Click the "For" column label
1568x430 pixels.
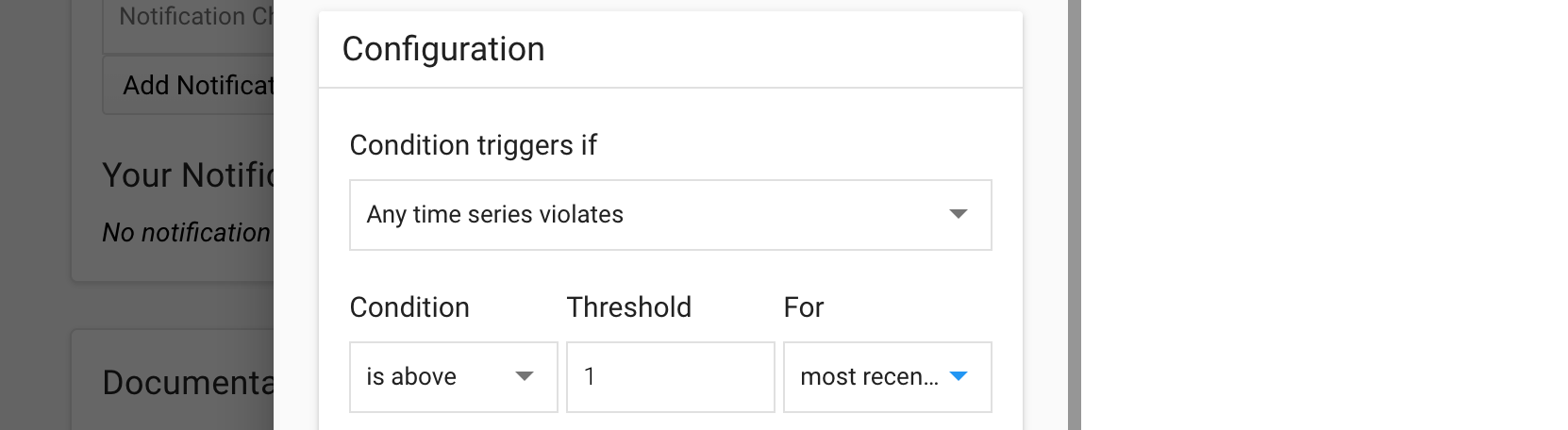804,307
